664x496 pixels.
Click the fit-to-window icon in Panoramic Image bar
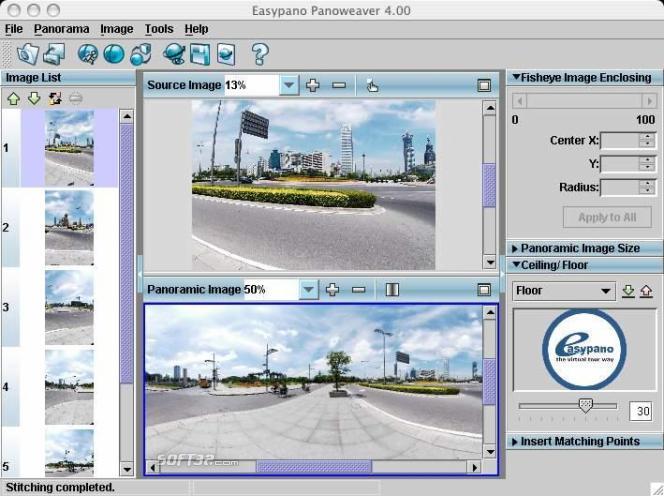[392, 290]
